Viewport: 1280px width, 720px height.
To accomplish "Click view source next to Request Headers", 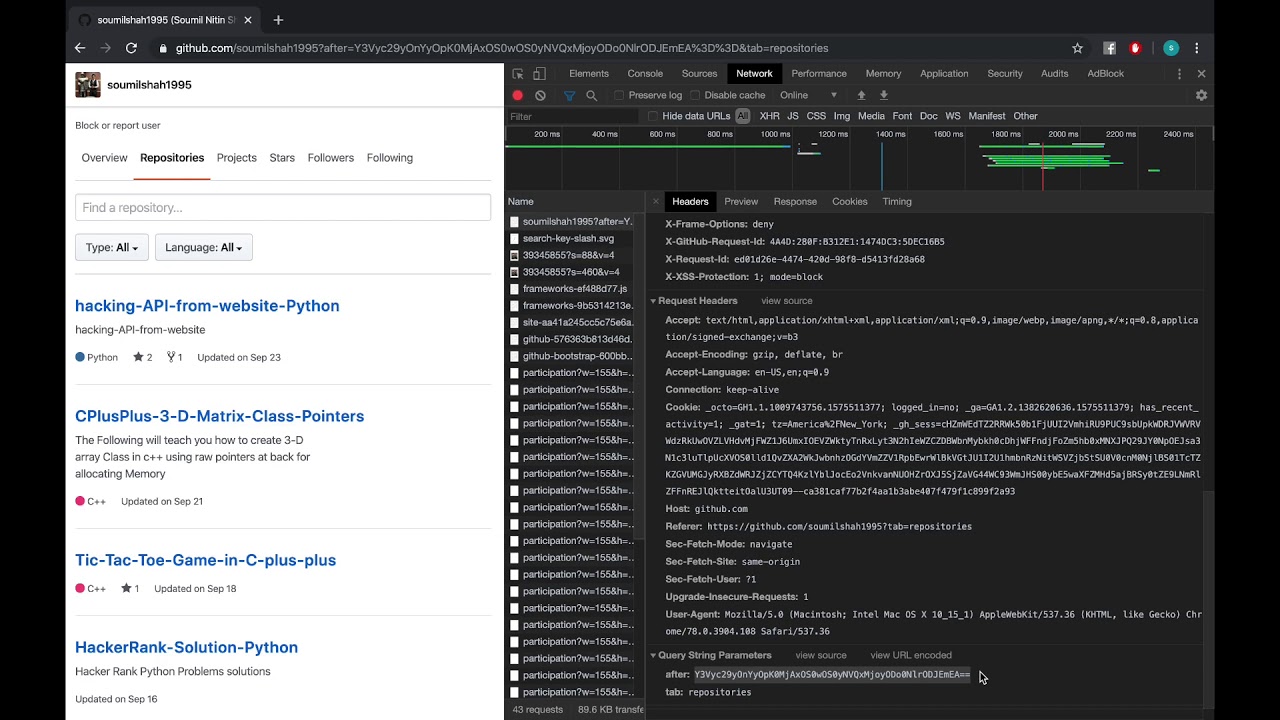I will pyautogui.click(x=787, y=301).
